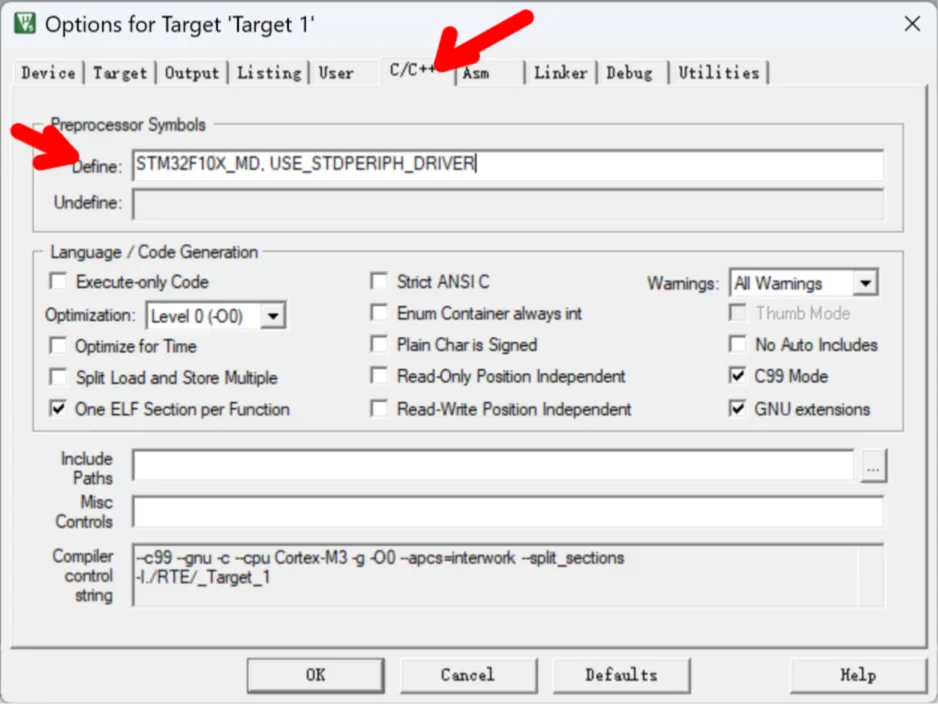
Task: Toggle Optimize for Time option
Action: 58,346
